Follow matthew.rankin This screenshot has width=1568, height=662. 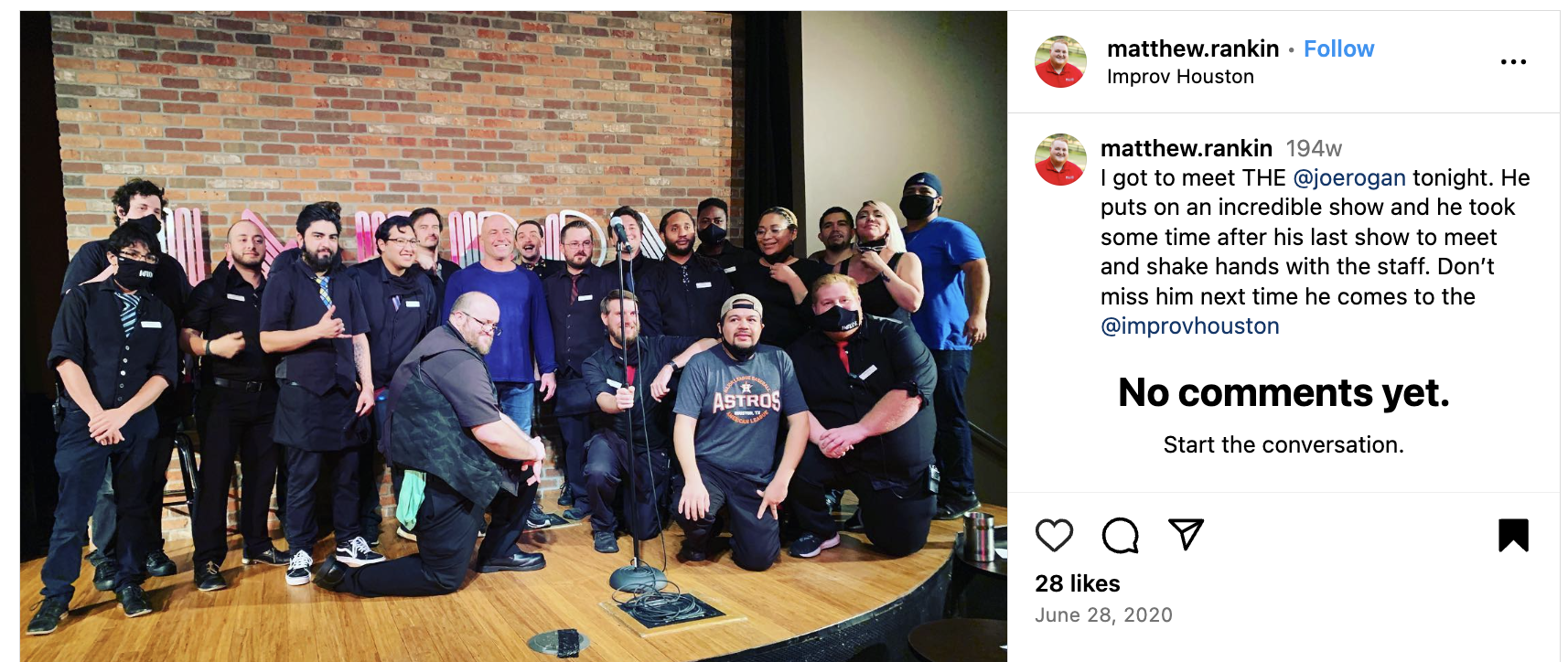[1338, 48]
